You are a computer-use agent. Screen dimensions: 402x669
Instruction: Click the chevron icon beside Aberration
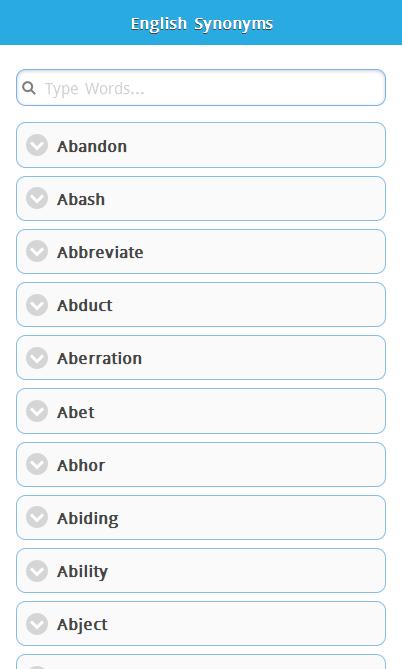pos(37,358)
